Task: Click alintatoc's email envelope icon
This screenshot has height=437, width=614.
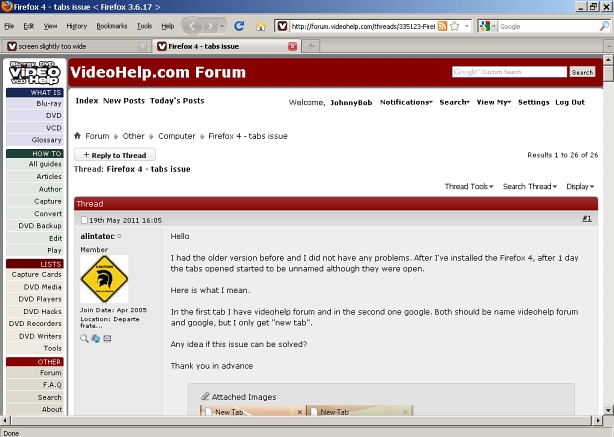Action: pos(107,338)
